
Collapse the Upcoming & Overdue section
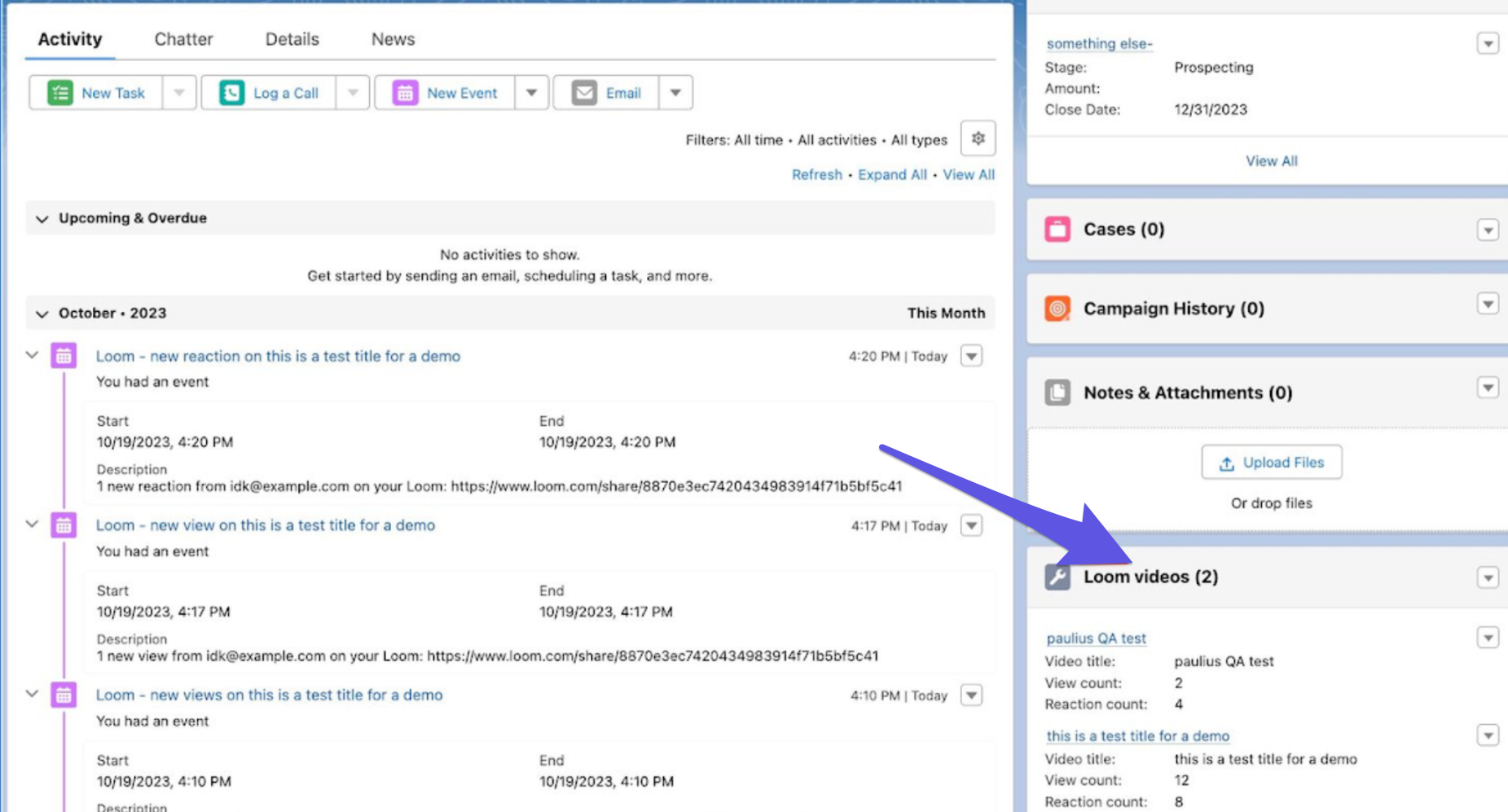click(x=42, y=218)
